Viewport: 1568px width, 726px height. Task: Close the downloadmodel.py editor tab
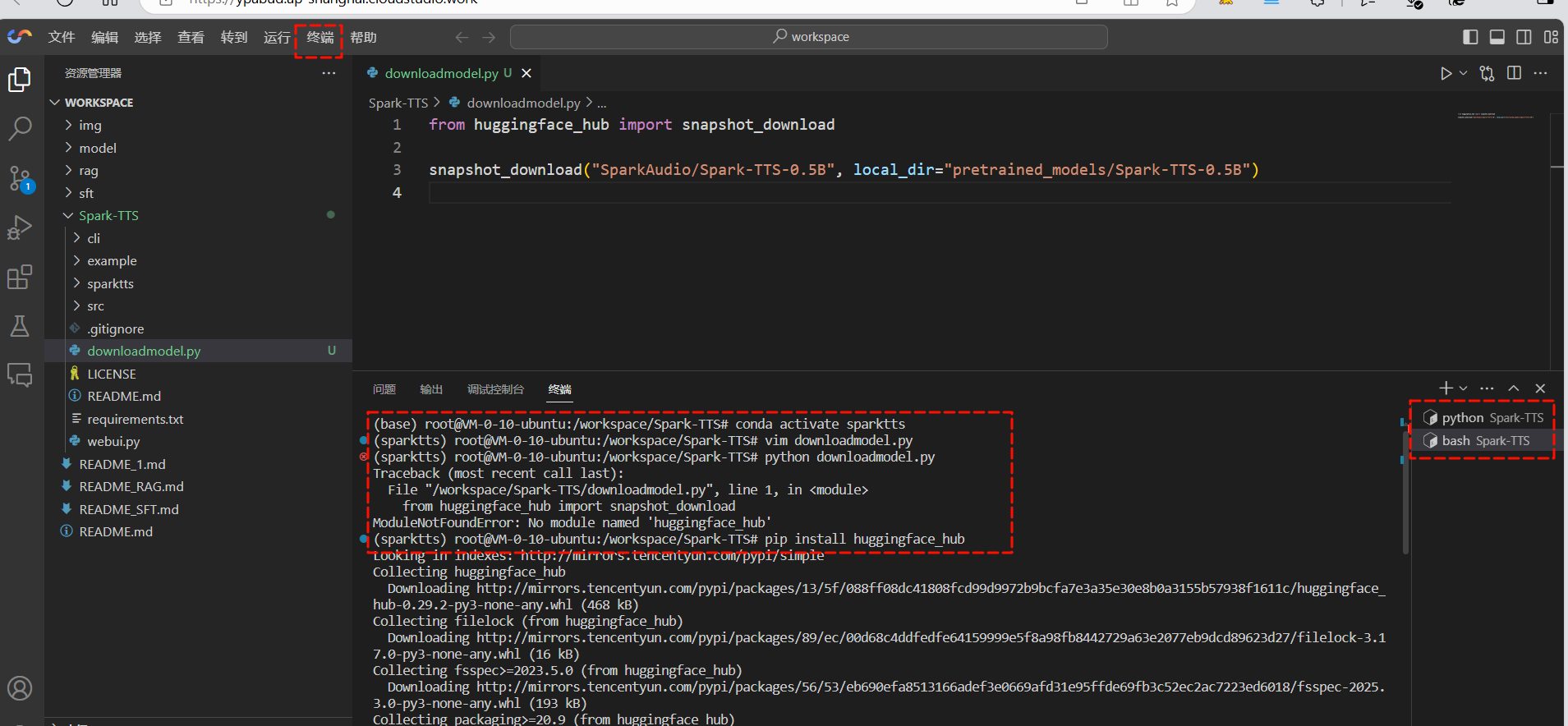(x=526, y=73)
